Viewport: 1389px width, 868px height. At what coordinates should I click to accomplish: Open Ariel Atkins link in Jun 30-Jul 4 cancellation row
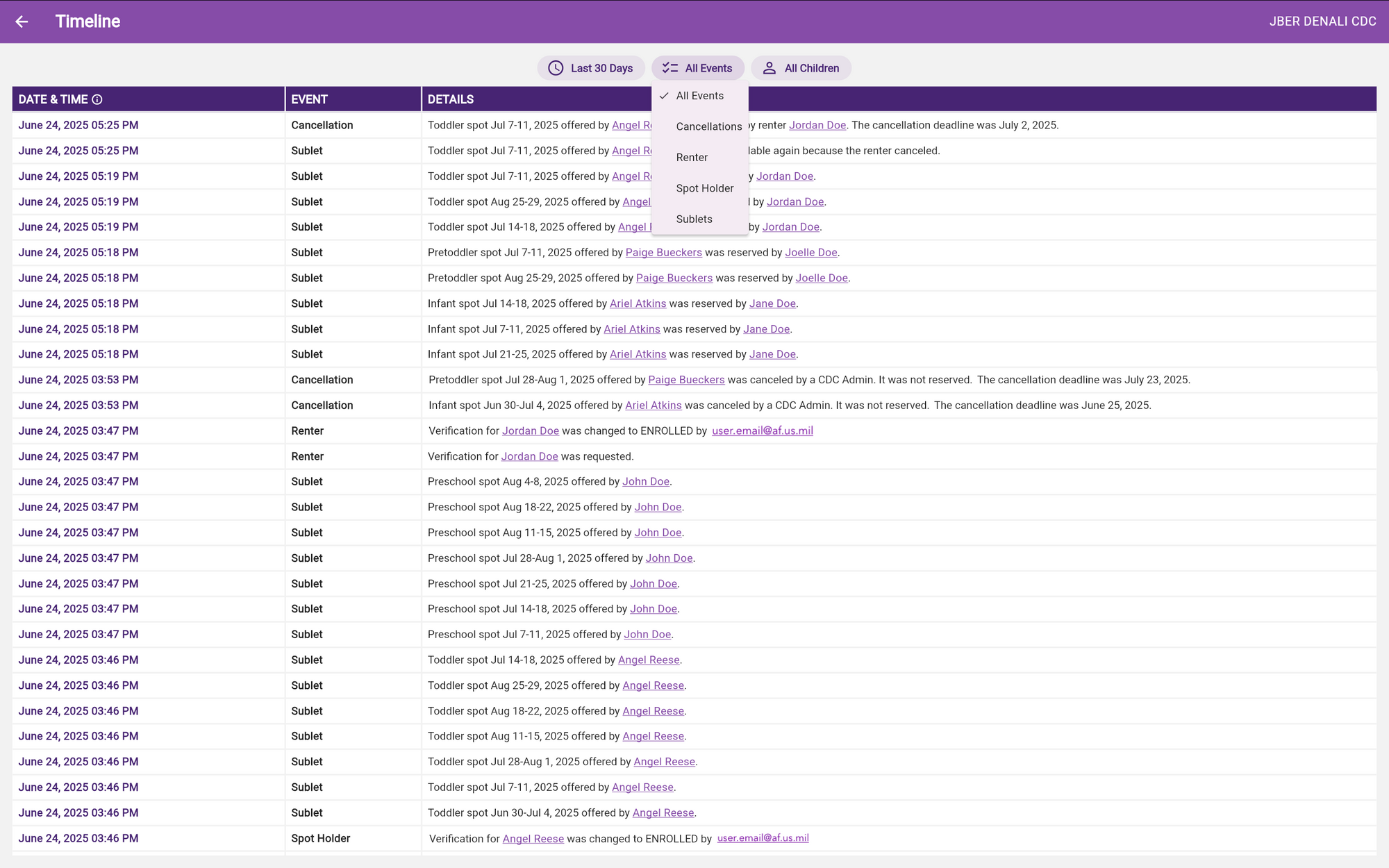point(654,406)
